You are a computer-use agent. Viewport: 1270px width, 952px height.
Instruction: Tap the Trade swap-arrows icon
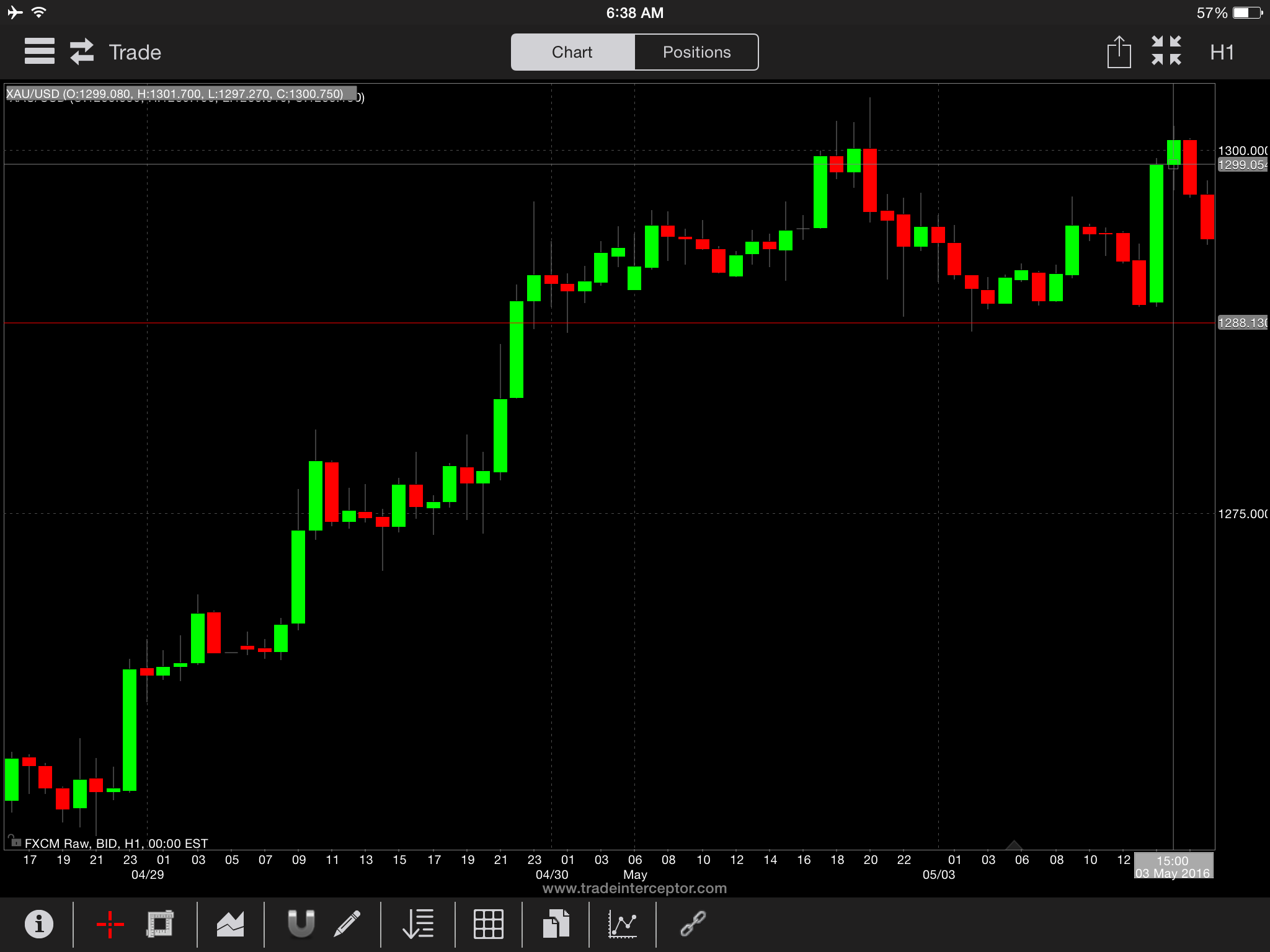click(82, 51)
